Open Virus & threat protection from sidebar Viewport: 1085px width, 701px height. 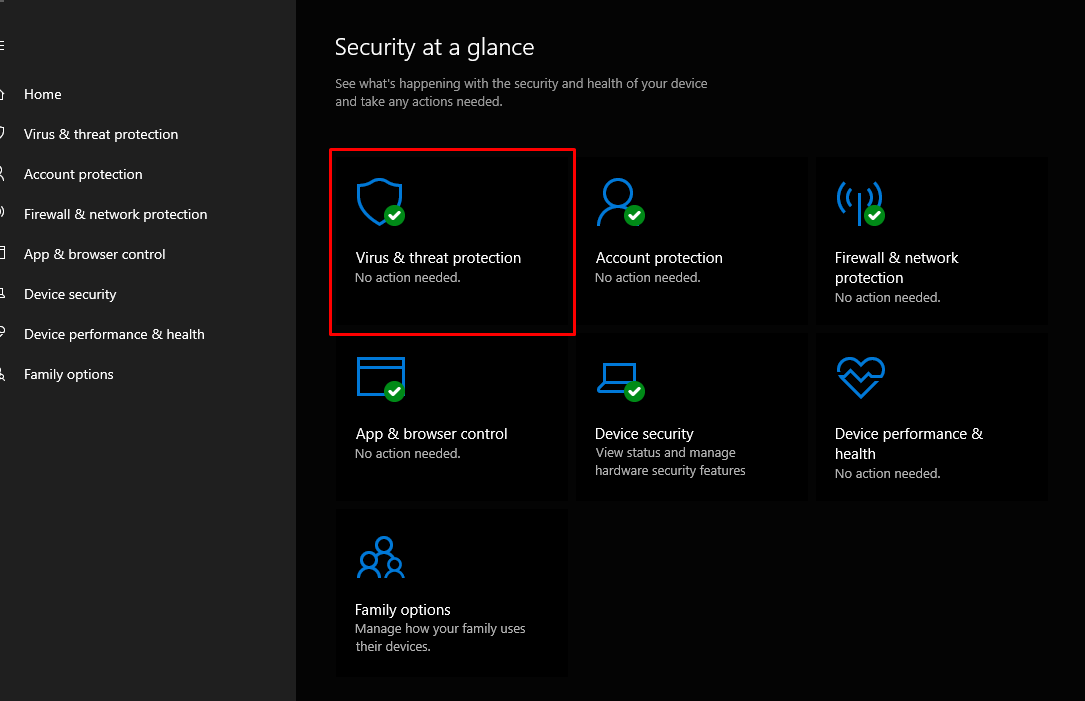101,134
